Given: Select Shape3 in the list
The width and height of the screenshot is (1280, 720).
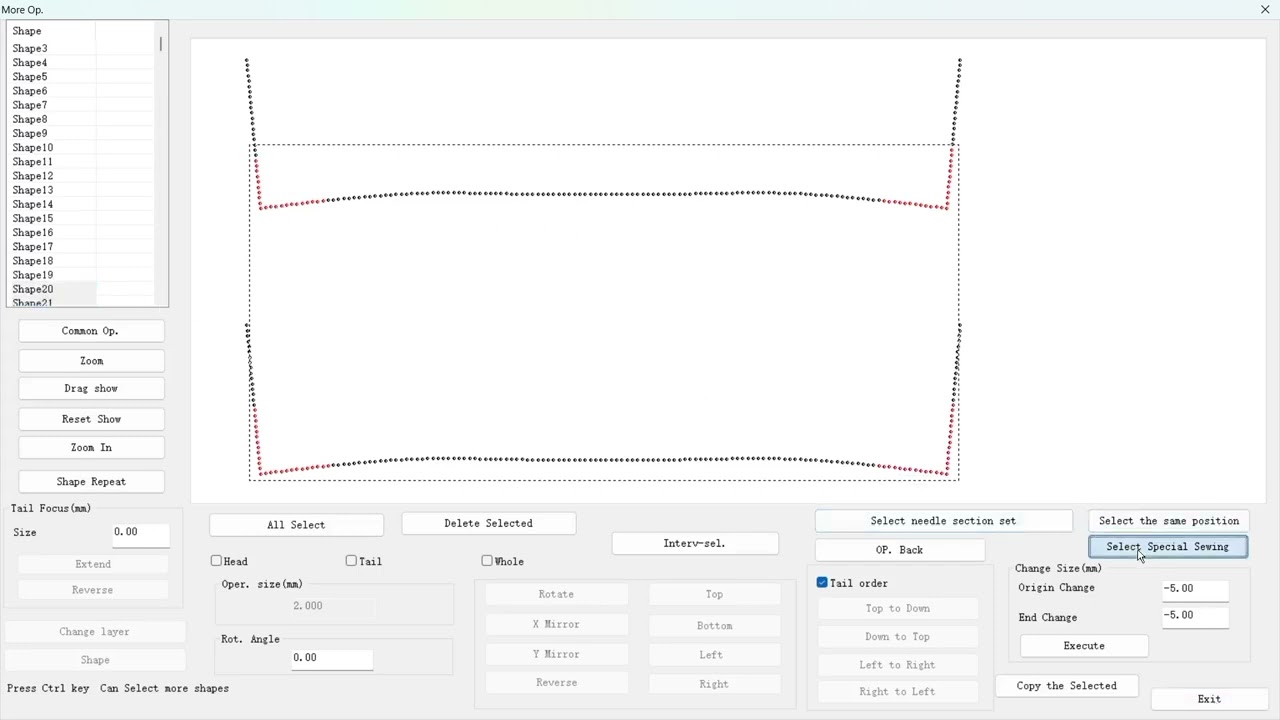Looking at the screenshot, I should (30, 48).
